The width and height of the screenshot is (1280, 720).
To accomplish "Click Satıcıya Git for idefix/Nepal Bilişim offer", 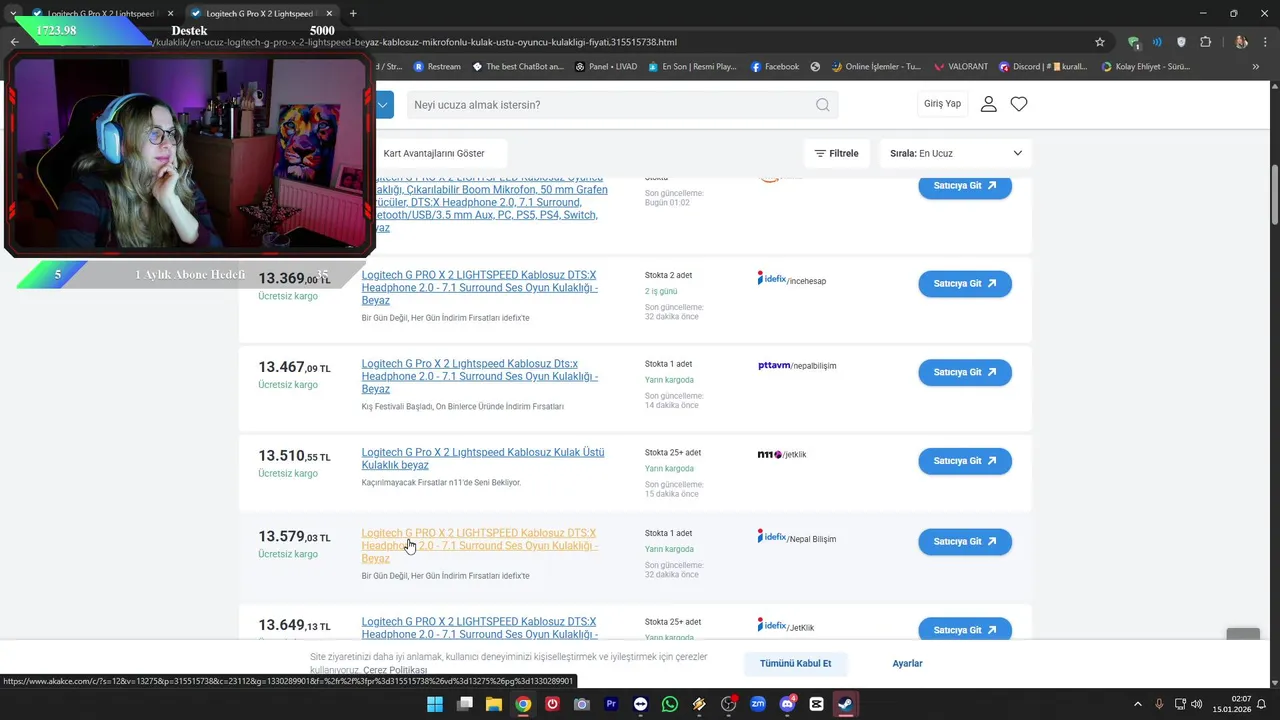I will pos(965,542).
